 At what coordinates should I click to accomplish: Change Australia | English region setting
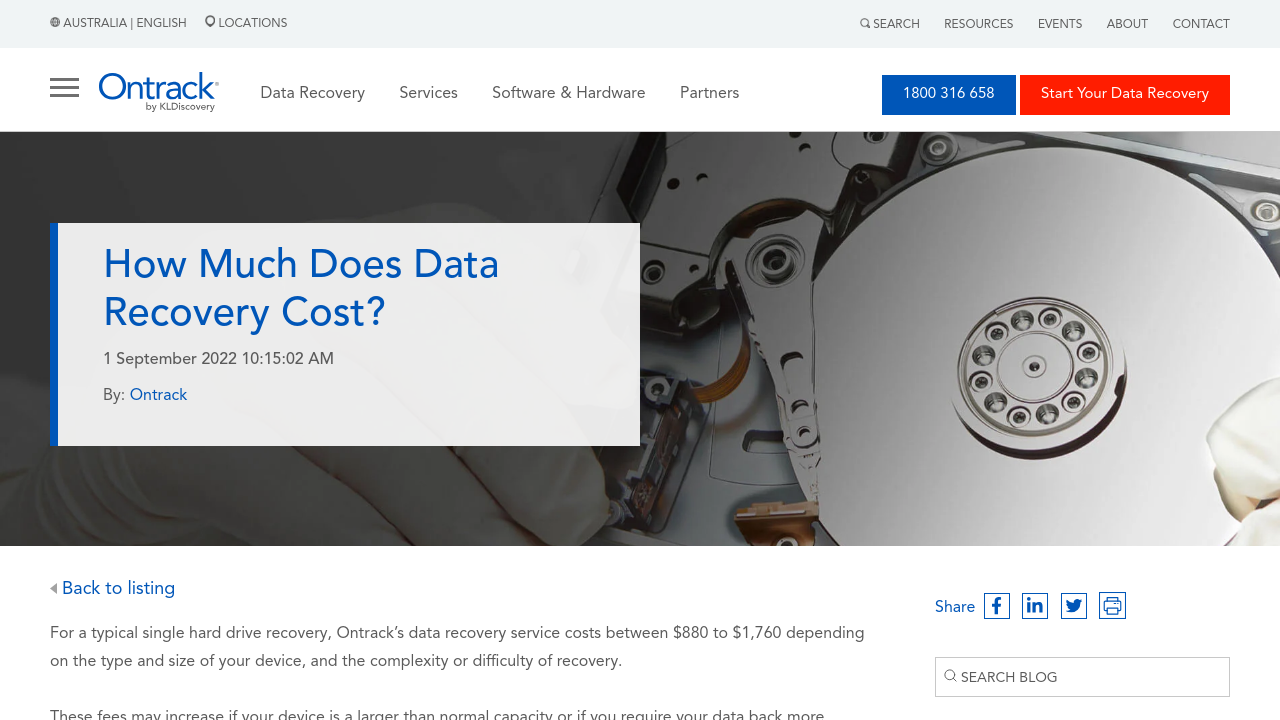(x=118, y=23)
